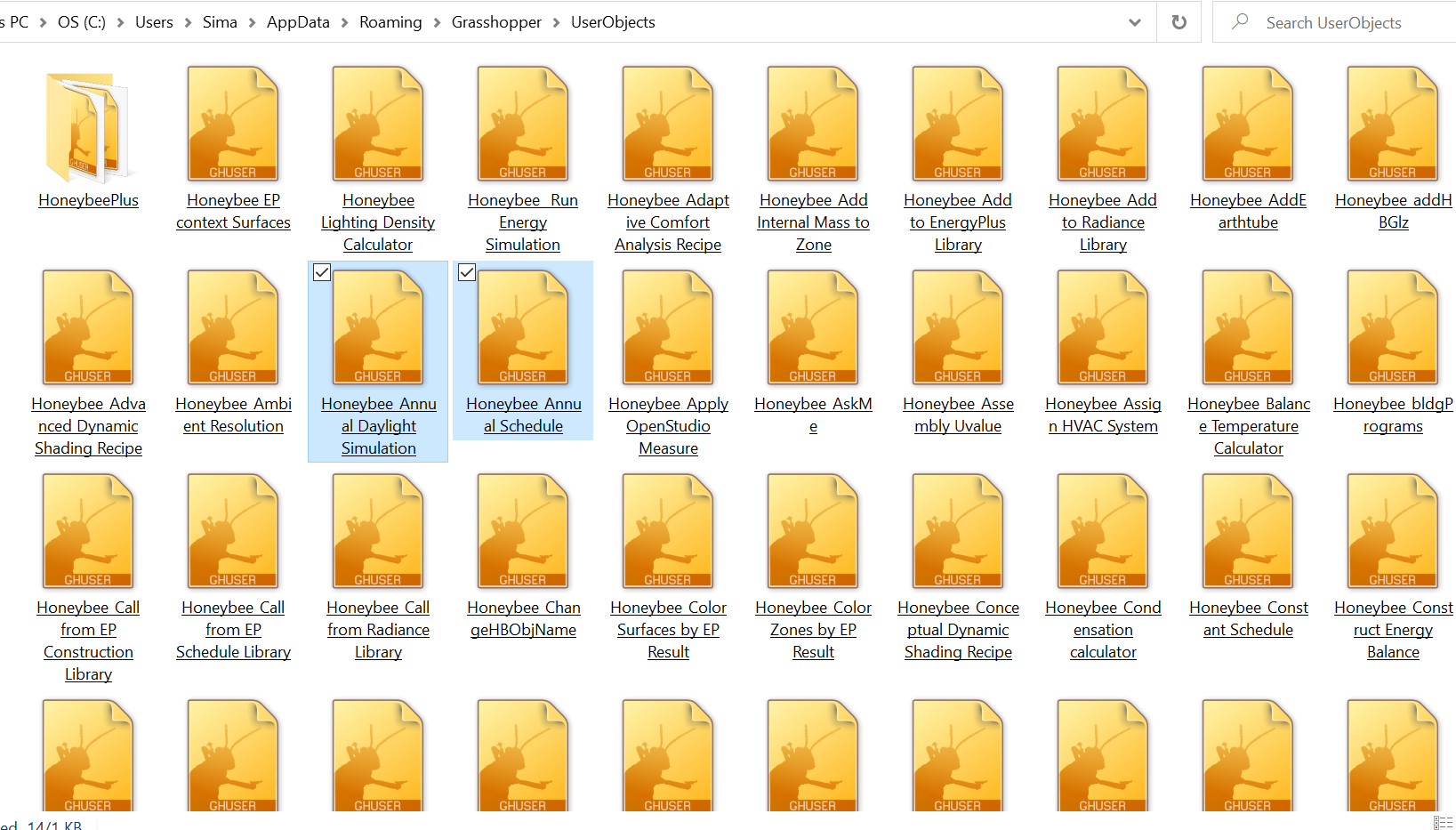Click the Honeybee ChangeHBObjName file name
This screenshot has height=830, width=1456.
(x=523, y=618)
